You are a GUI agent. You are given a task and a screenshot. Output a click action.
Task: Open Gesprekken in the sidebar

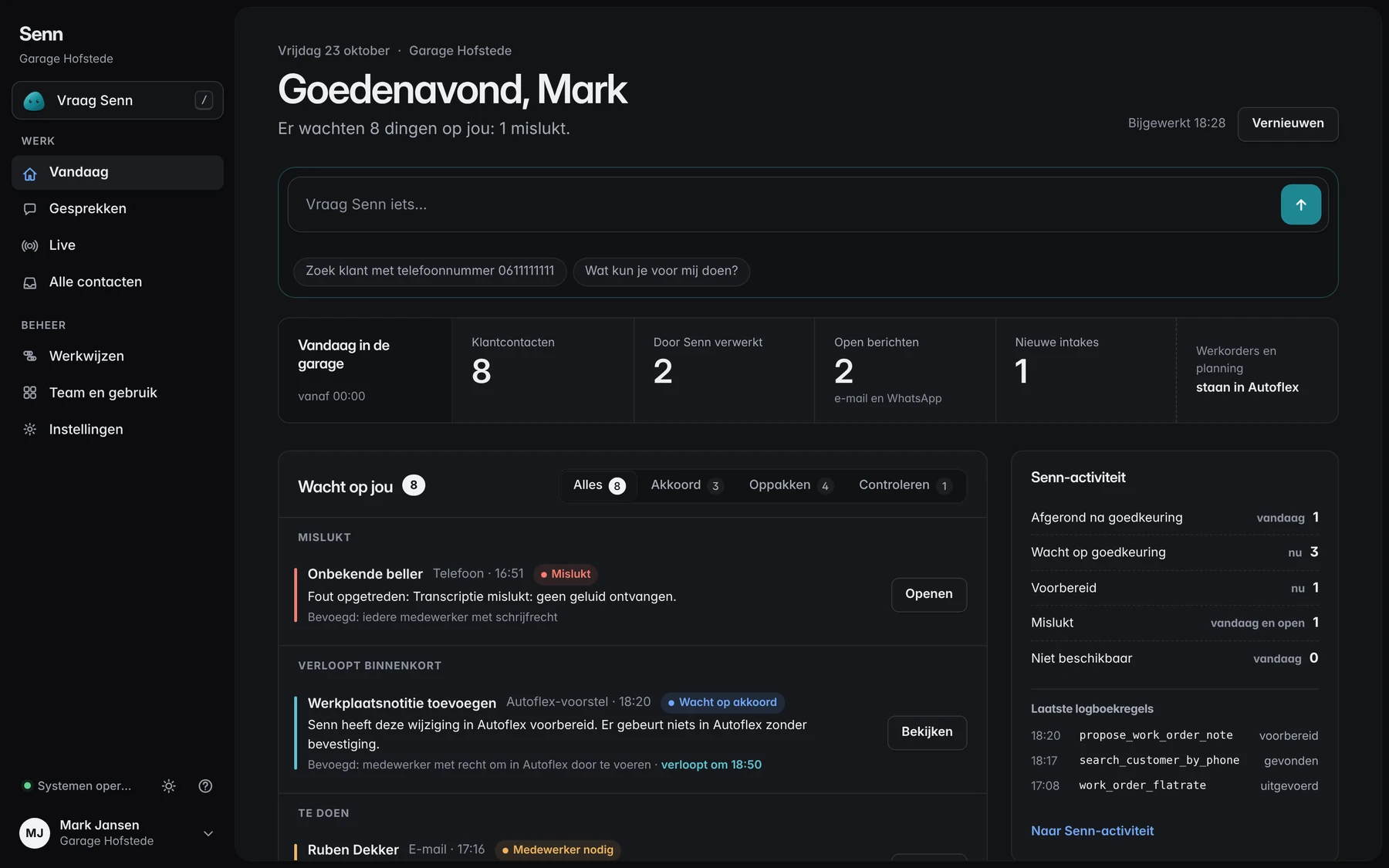click(x=117, y=208)
